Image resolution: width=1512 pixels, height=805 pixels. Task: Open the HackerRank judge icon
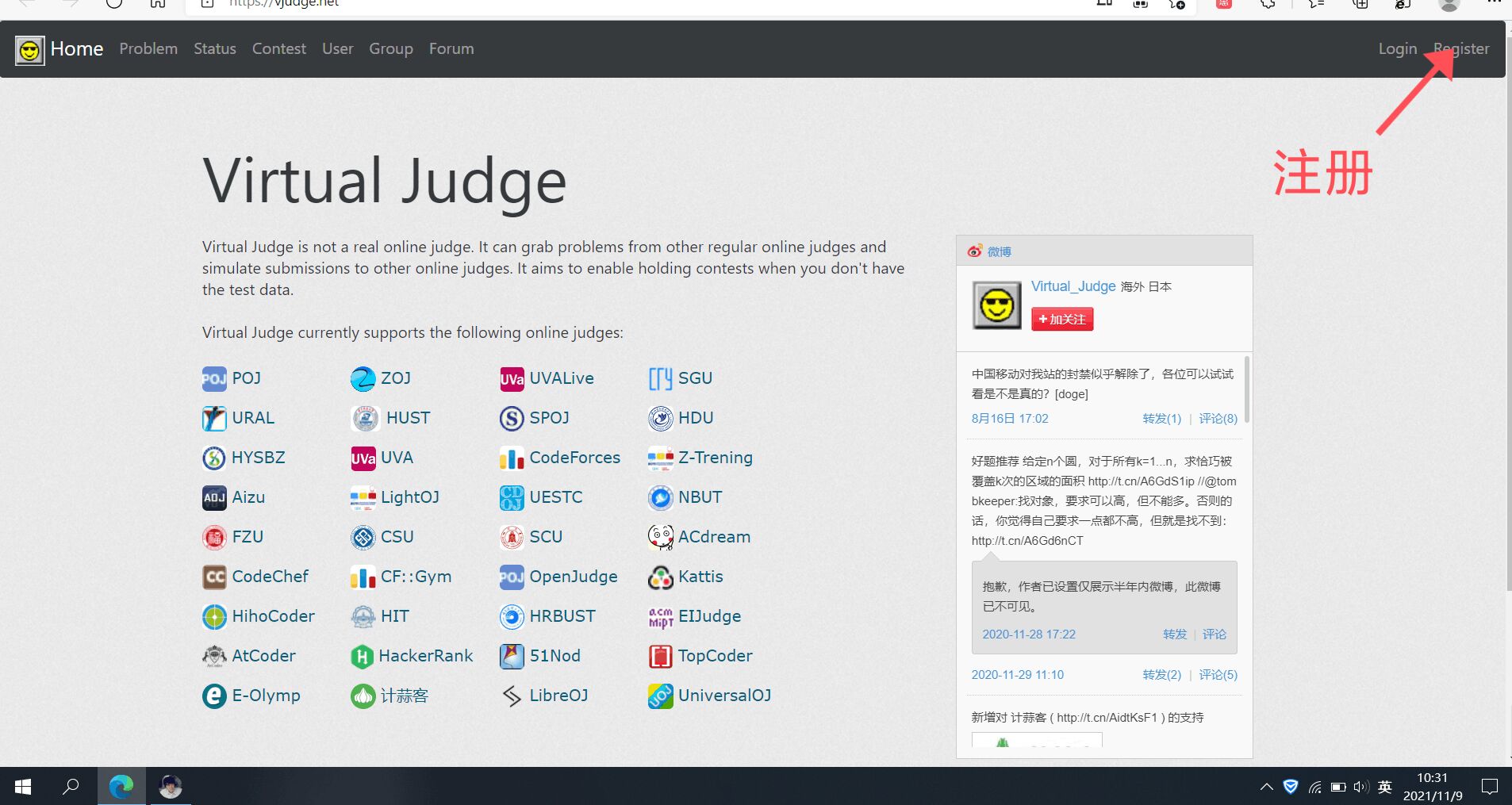(363, 656)
